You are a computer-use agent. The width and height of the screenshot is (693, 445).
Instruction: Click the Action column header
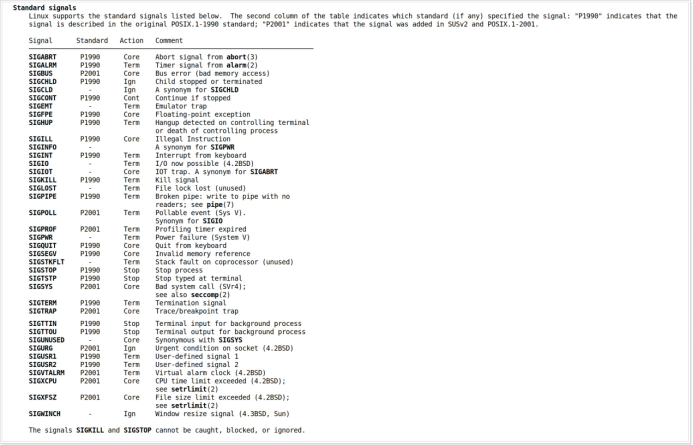[131, 41]
